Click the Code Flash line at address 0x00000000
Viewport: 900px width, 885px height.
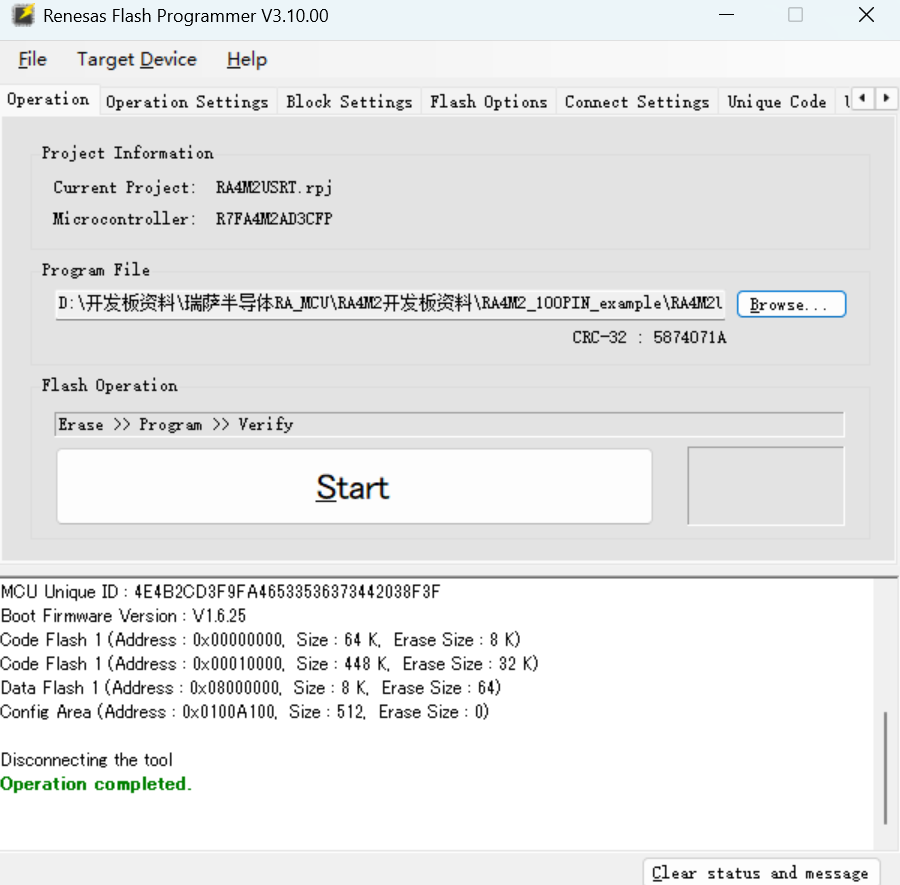pyautogui.click(x=260, y=640)
